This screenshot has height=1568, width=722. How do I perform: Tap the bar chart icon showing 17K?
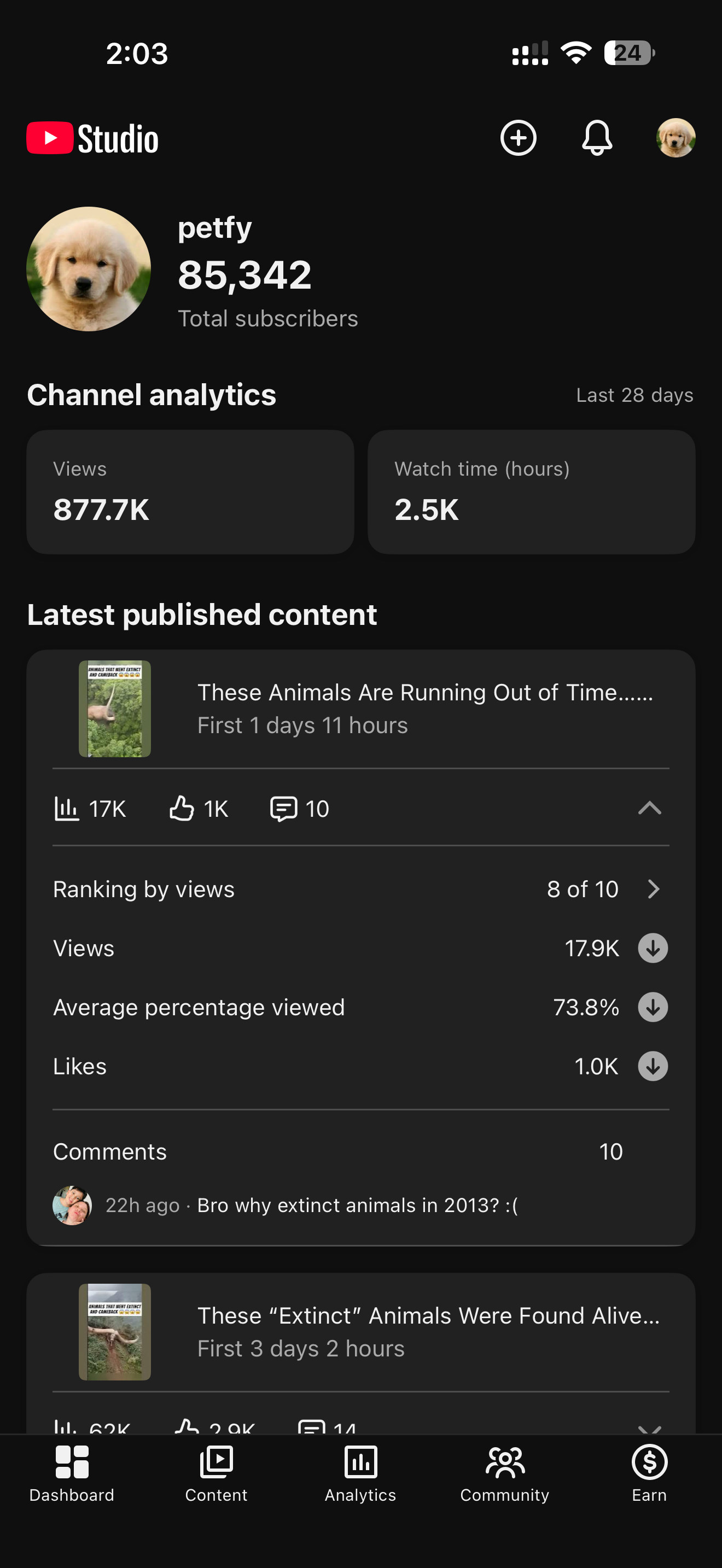point(66,809)
